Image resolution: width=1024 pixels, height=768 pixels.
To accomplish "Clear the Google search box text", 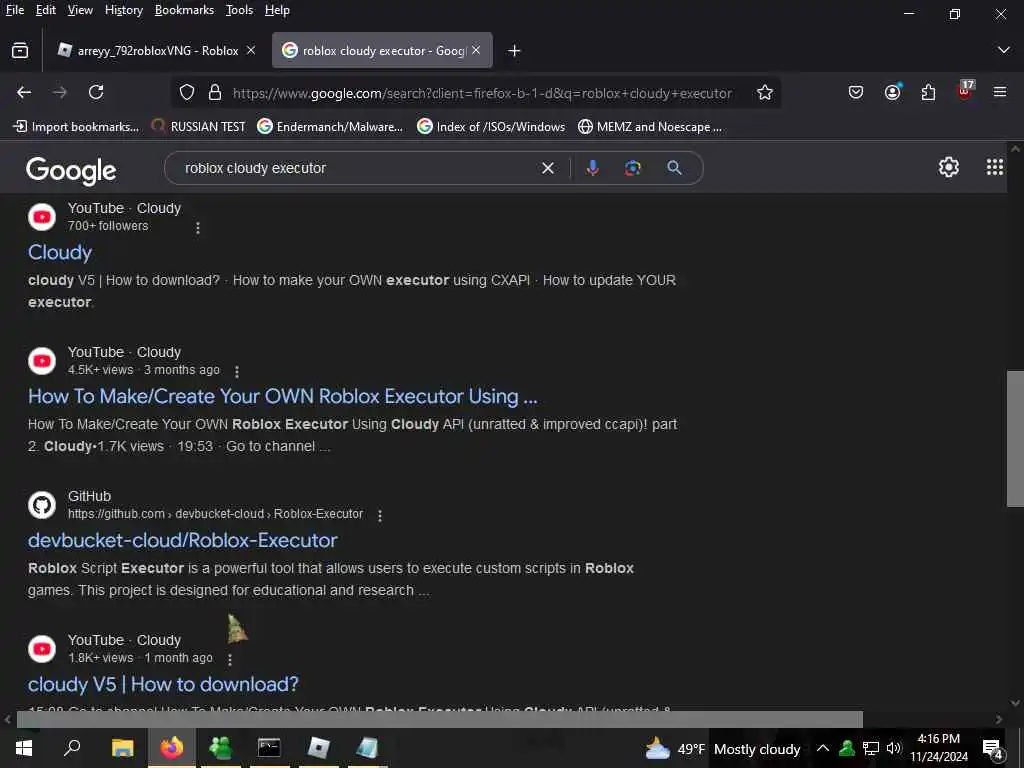I will (x=548, y=168).
